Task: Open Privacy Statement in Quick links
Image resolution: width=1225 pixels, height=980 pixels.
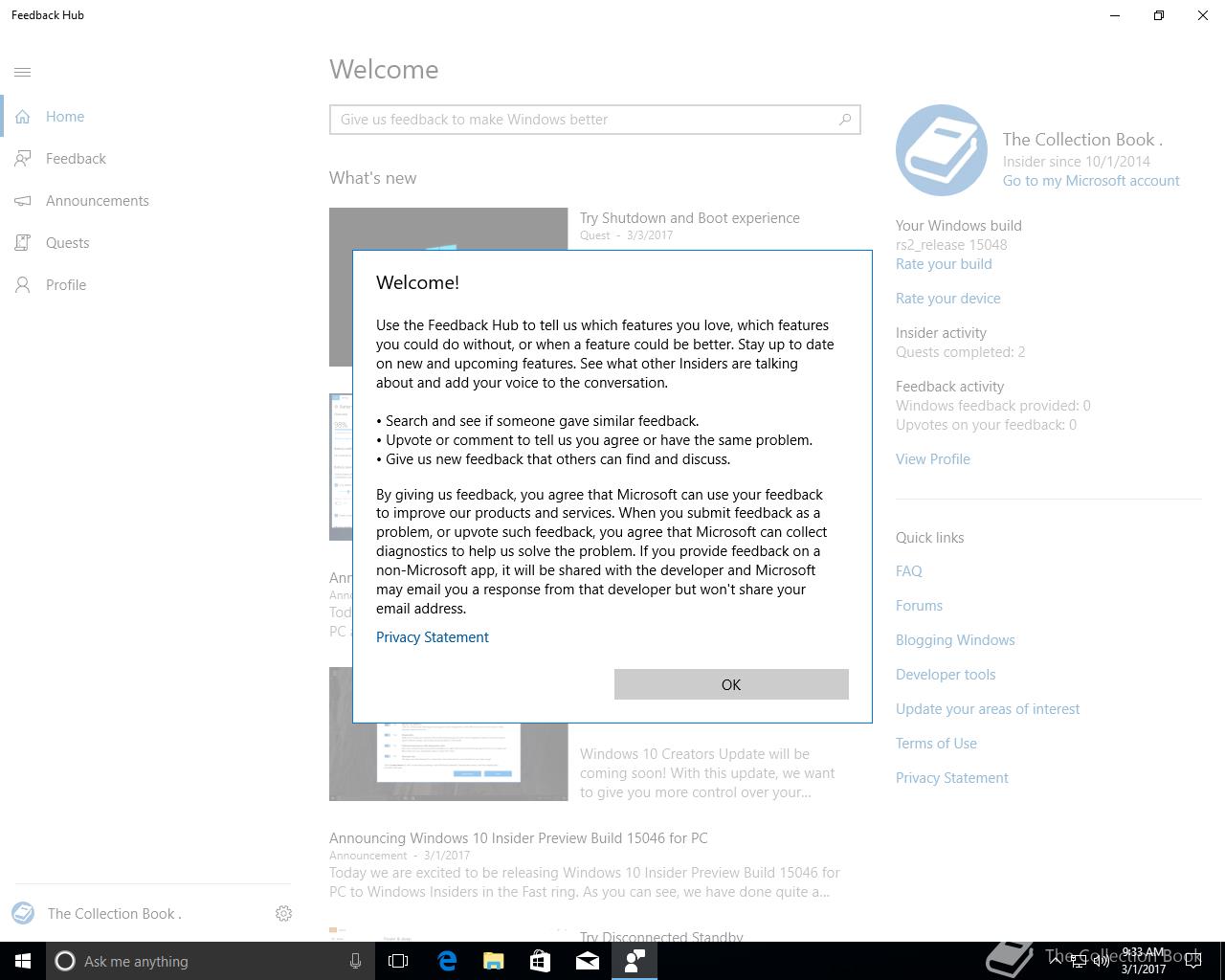Action: pos(952,778)
